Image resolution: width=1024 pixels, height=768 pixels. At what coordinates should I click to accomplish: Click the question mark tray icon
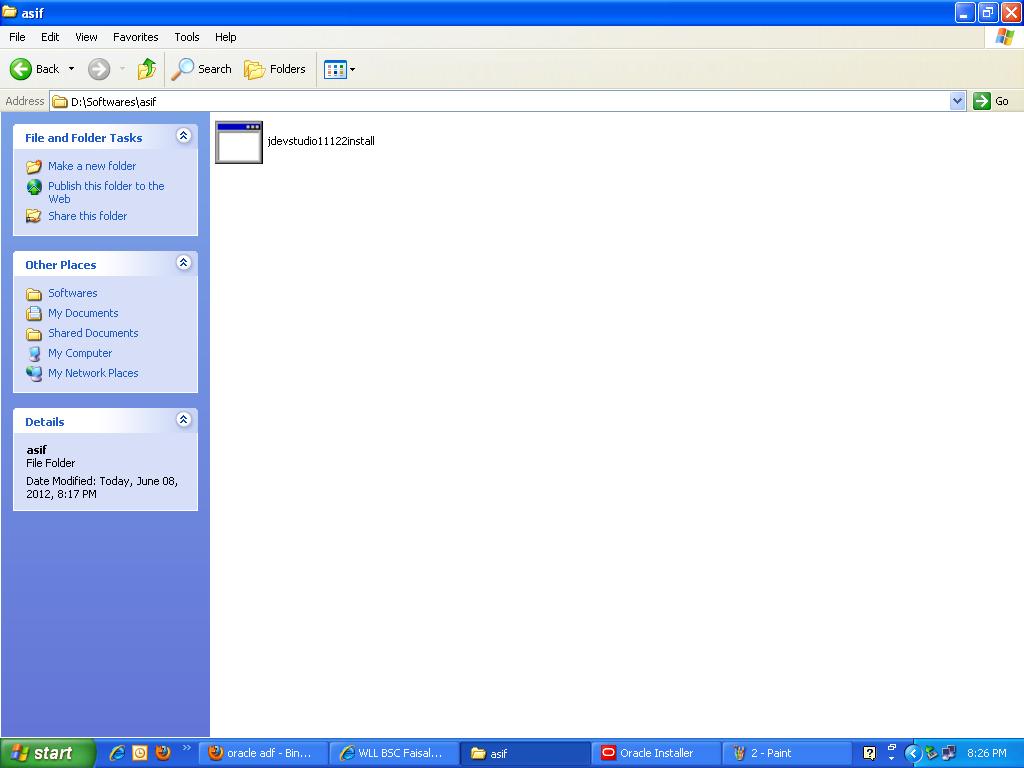[869, 753]
